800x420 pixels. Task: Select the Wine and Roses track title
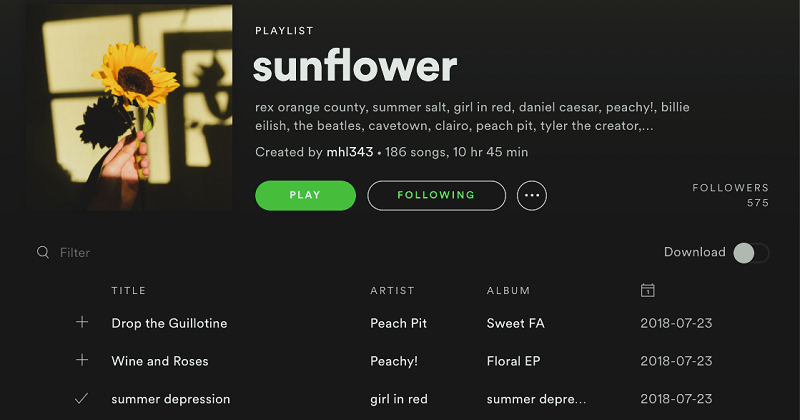pos(160,361)
